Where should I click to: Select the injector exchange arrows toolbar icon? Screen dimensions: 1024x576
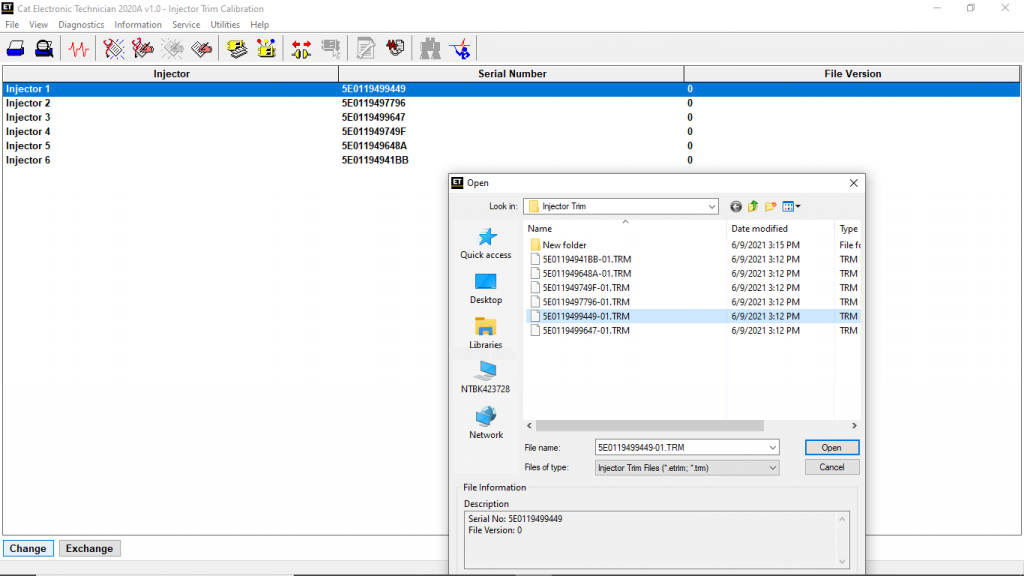pos(301,47)
